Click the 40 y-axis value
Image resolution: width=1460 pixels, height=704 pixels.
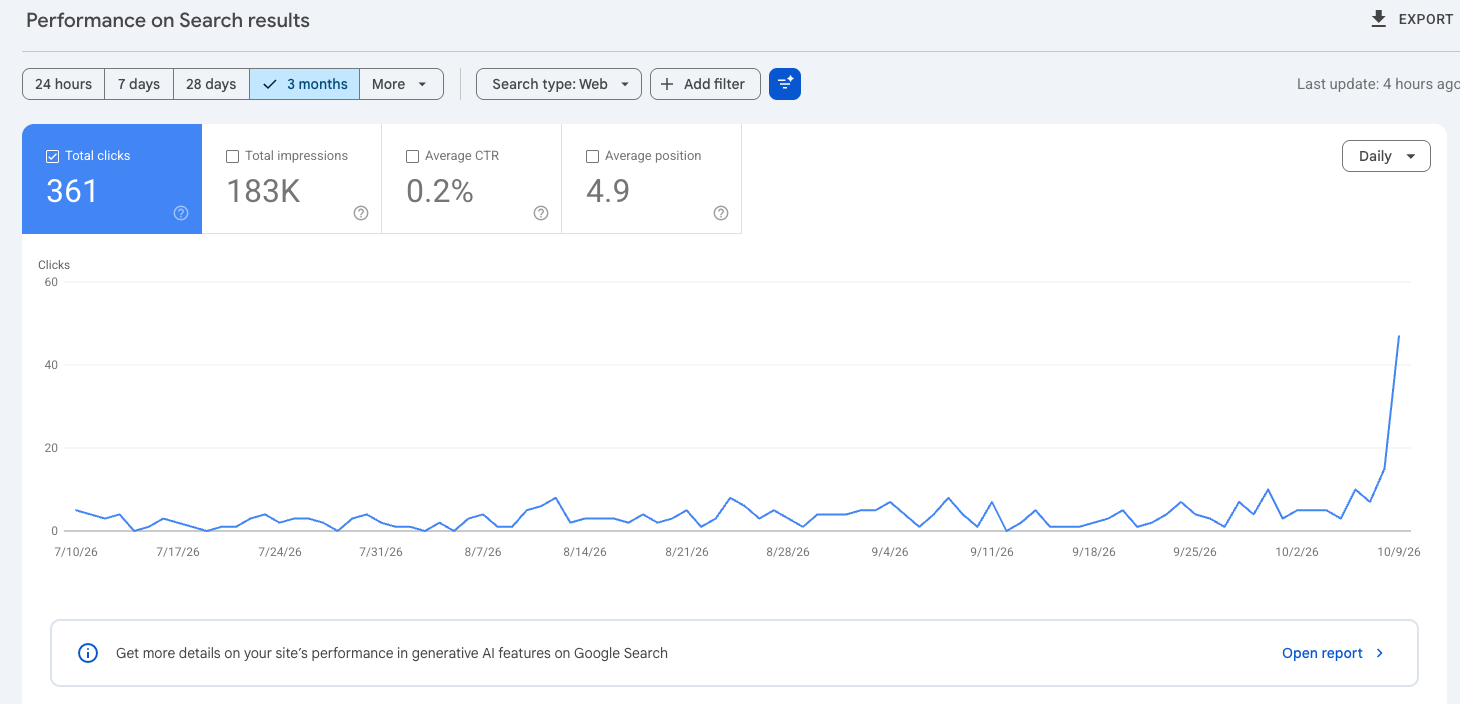pos(51,365)
